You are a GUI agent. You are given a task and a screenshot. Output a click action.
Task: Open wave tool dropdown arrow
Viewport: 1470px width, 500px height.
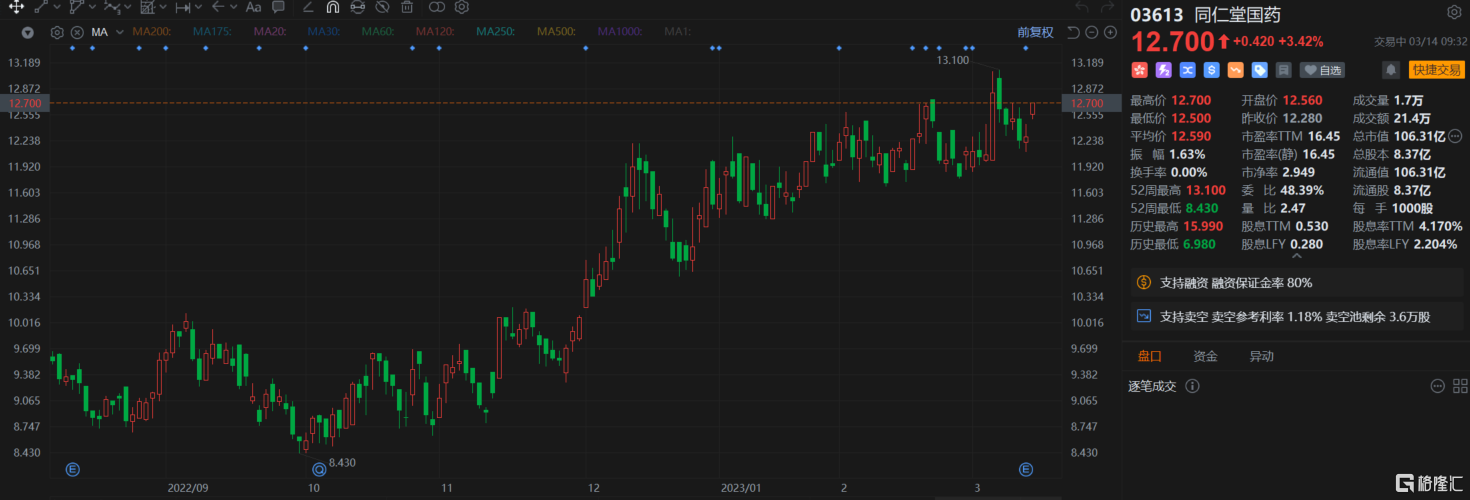coord(129,8)
